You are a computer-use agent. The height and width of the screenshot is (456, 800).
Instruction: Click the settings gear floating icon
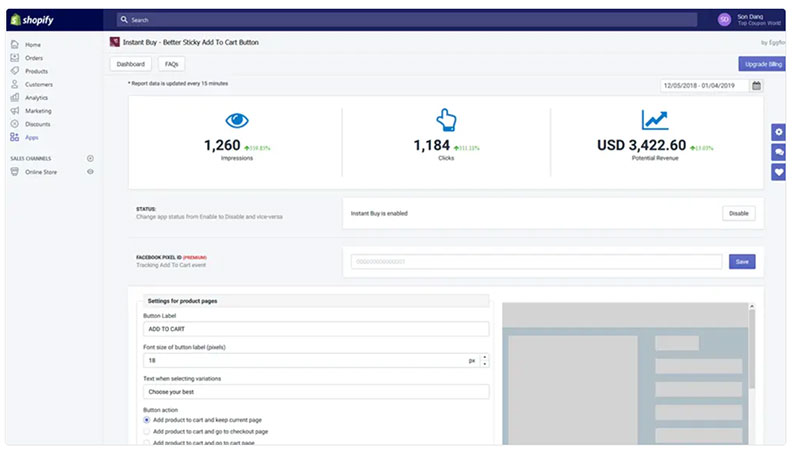coord(779,132)
